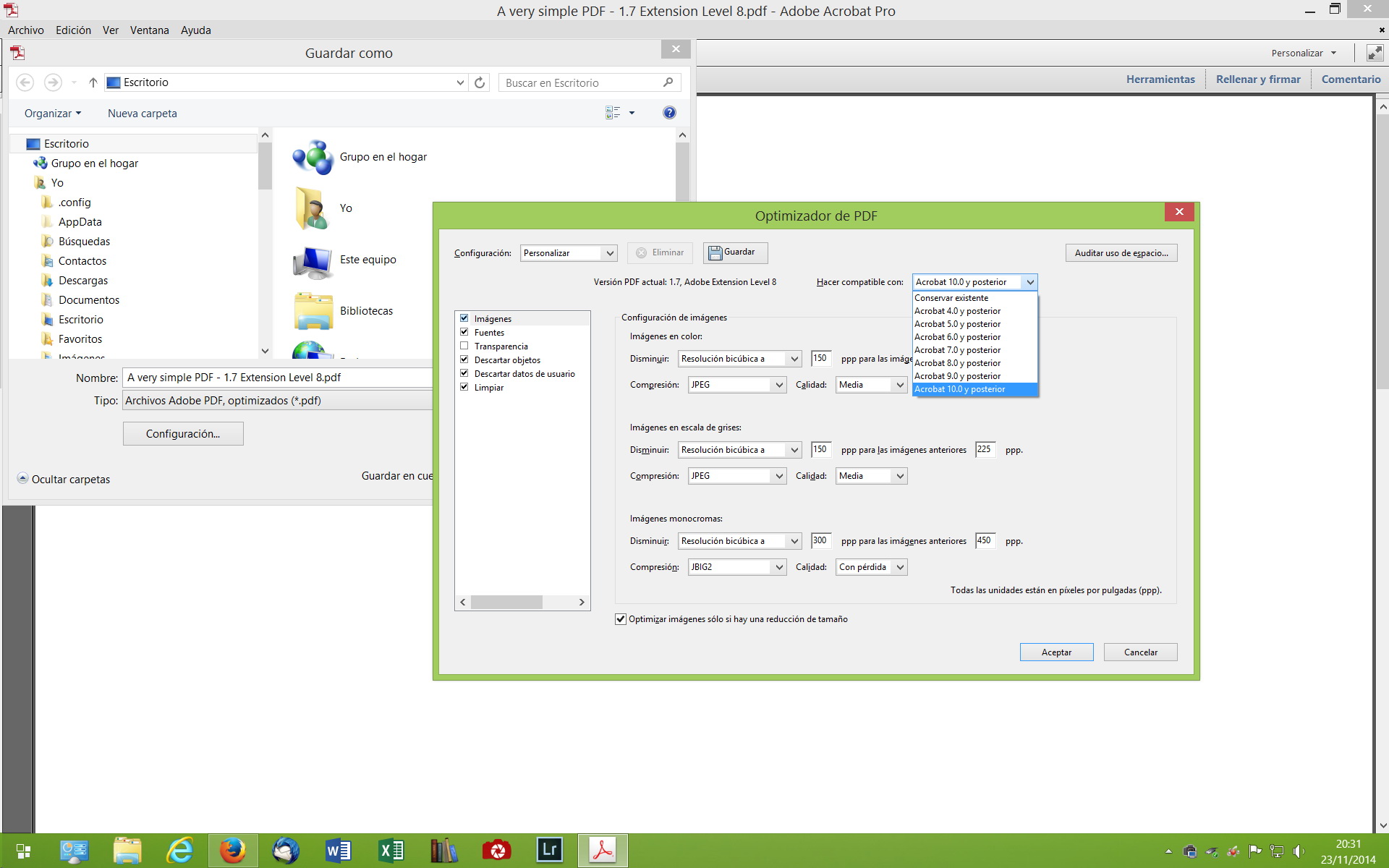Select Acrobat 7.0 y posterior from list
This screenshot has width=1389, height=868.
coord(957,350)
